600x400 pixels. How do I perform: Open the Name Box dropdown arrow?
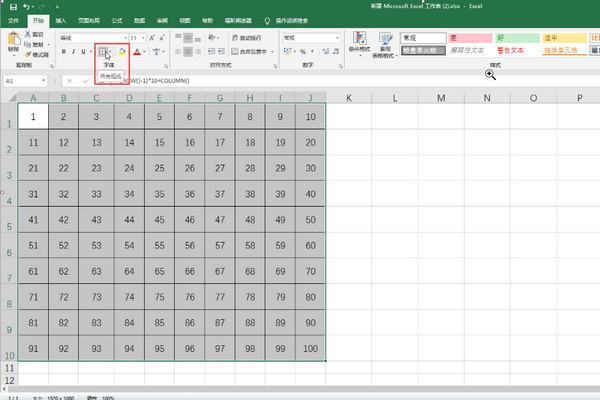point(44,81)
